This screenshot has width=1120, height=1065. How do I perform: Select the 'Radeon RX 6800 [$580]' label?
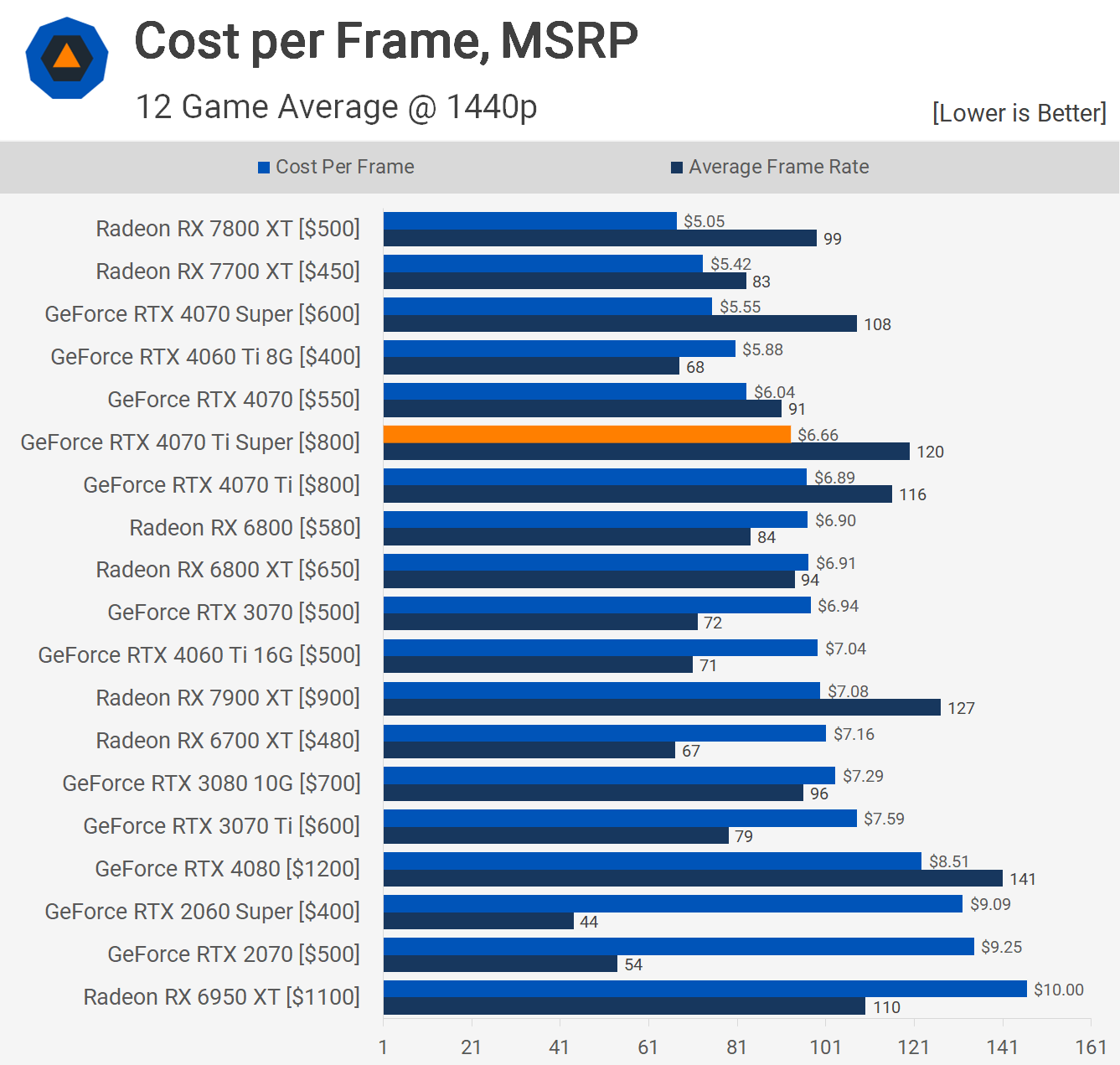(245, 528)
